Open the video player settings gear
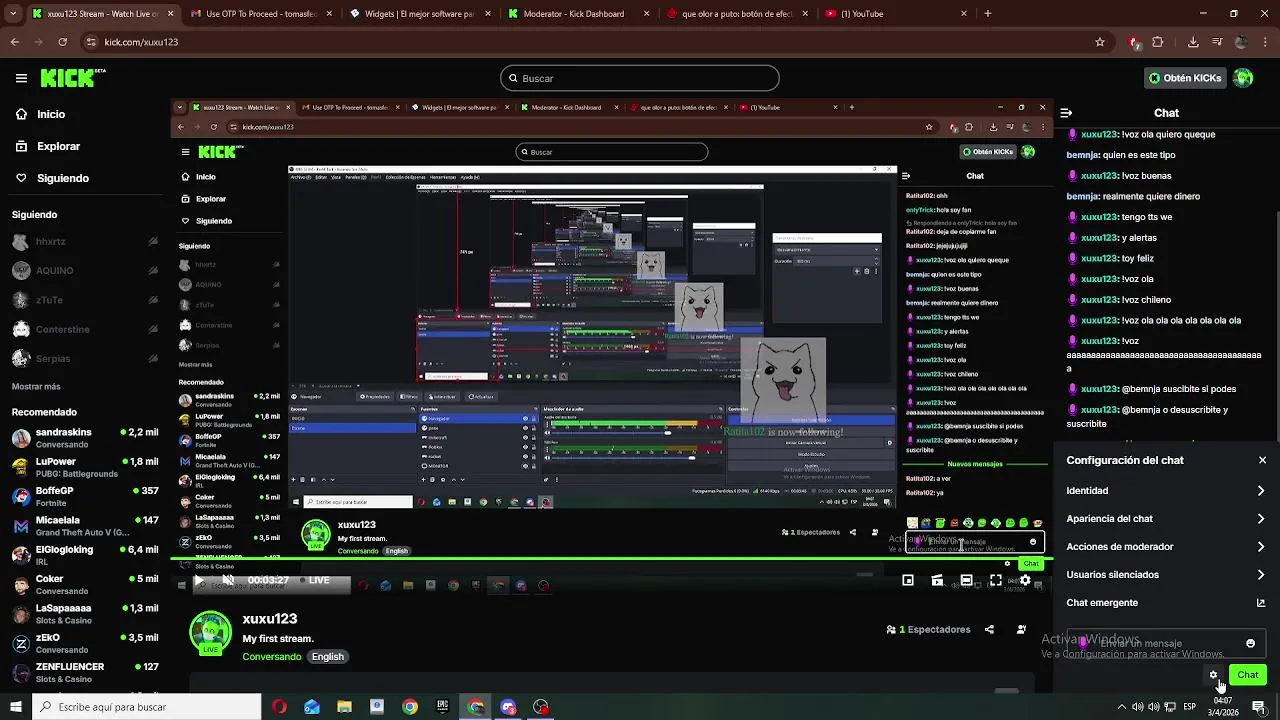The image size is (1280, 720). (x=1025, y=580)
